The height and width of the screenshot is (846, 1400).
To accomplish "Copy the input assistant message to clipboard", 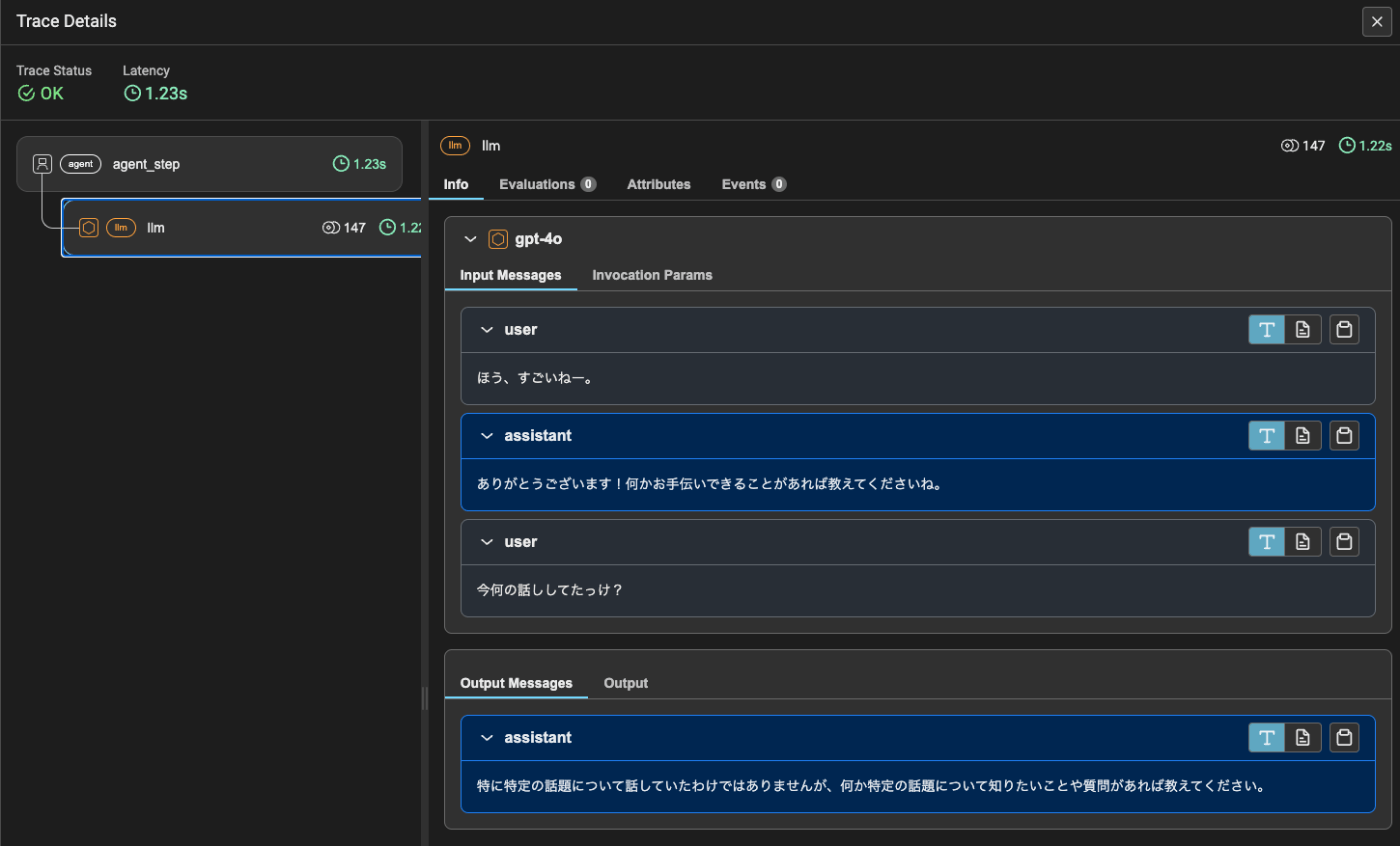I will [x=1345, y=436].
